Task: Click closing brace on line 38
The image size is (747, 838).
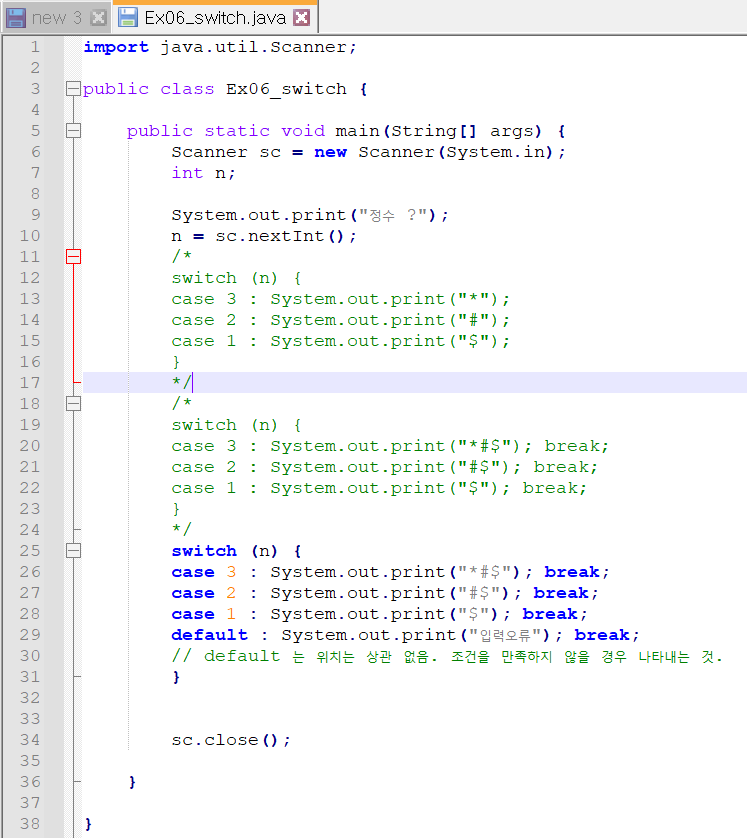Action: pyautogui.click(x=88, y=824)
